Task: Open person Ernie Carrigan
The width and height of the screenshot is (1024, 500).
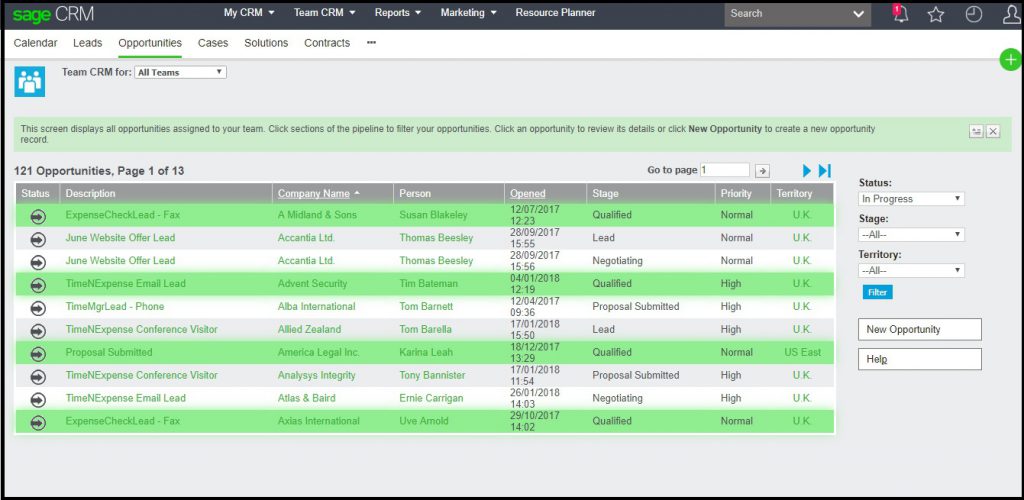Action: 432,398
